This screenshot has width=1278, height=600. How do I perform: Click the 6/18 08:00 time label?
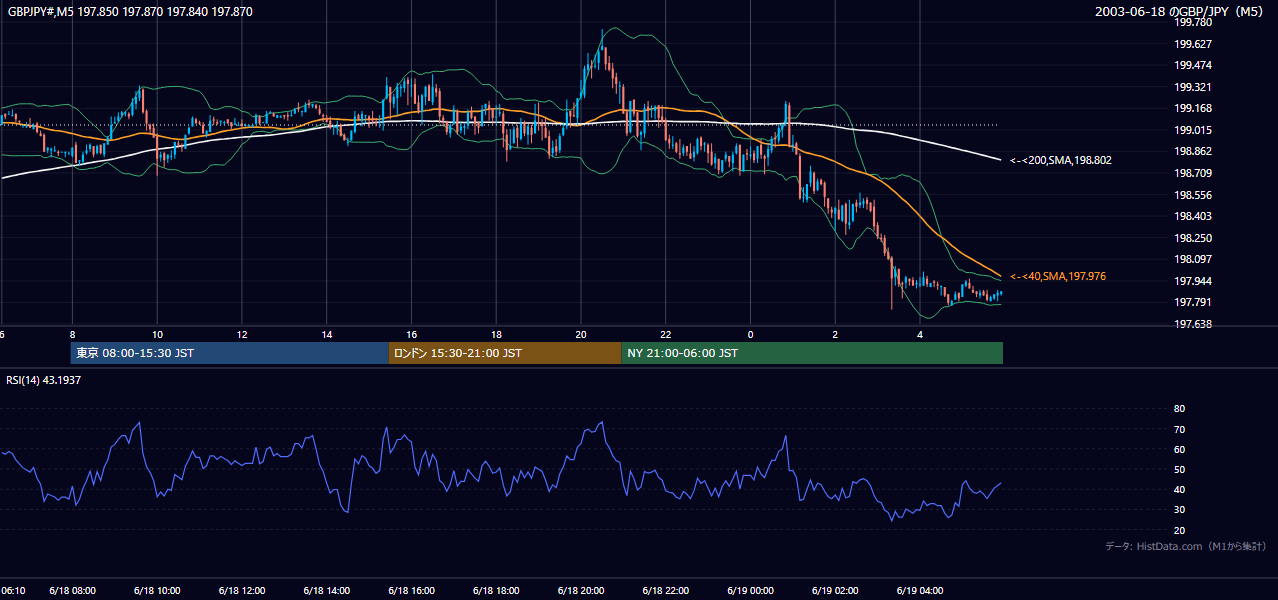tap(73, 591)
